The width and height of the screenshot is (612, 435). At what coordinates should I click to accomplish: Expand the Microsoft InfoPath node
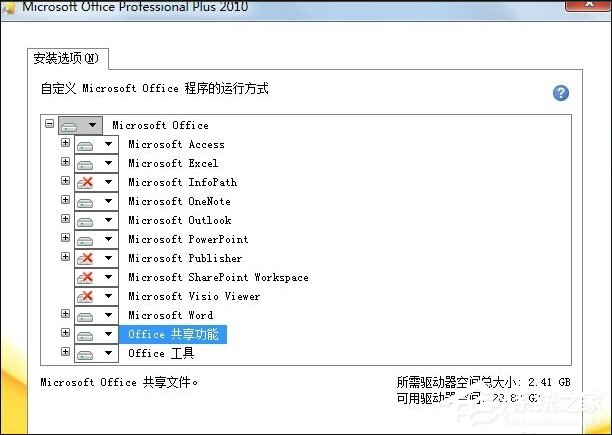pos(65,181)
